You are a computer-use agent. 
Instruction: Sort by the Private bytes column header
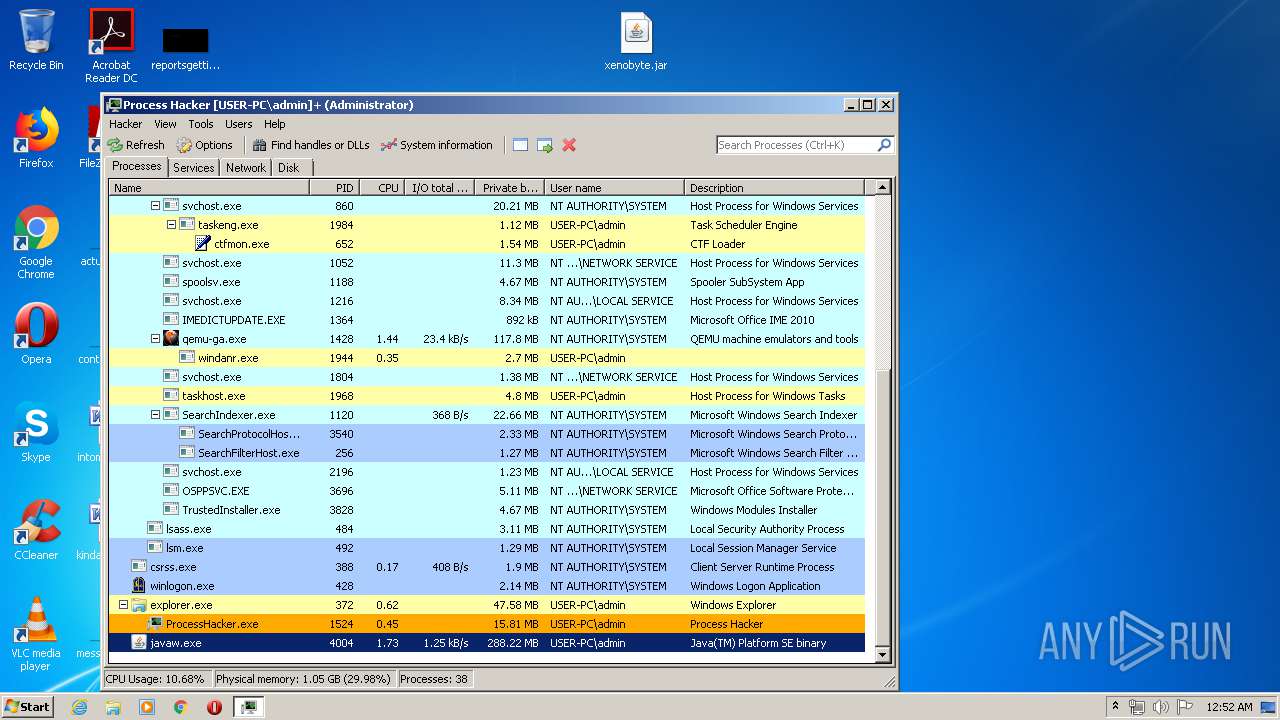(x=509, y=188)
